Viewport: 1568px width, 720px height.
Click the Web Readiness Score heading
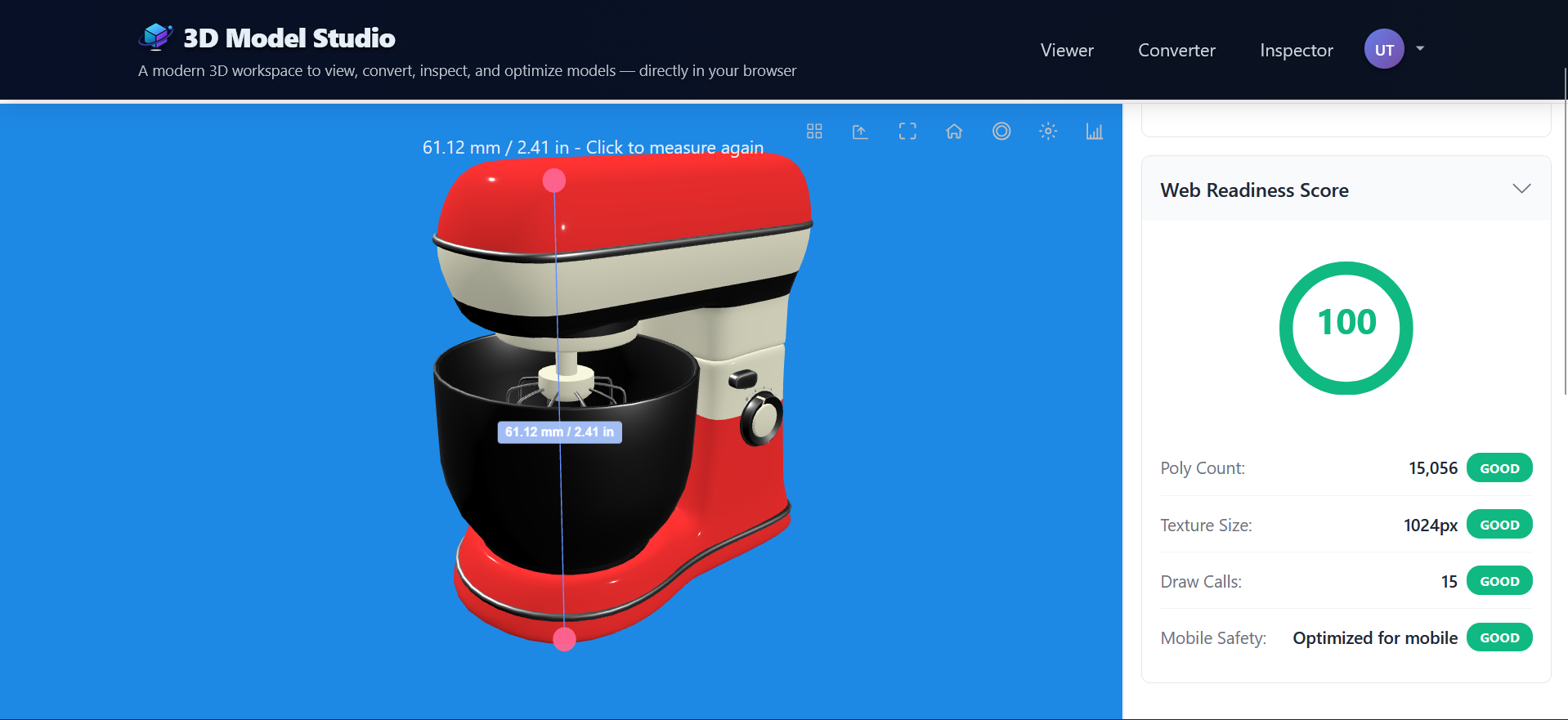[1254, 190]
